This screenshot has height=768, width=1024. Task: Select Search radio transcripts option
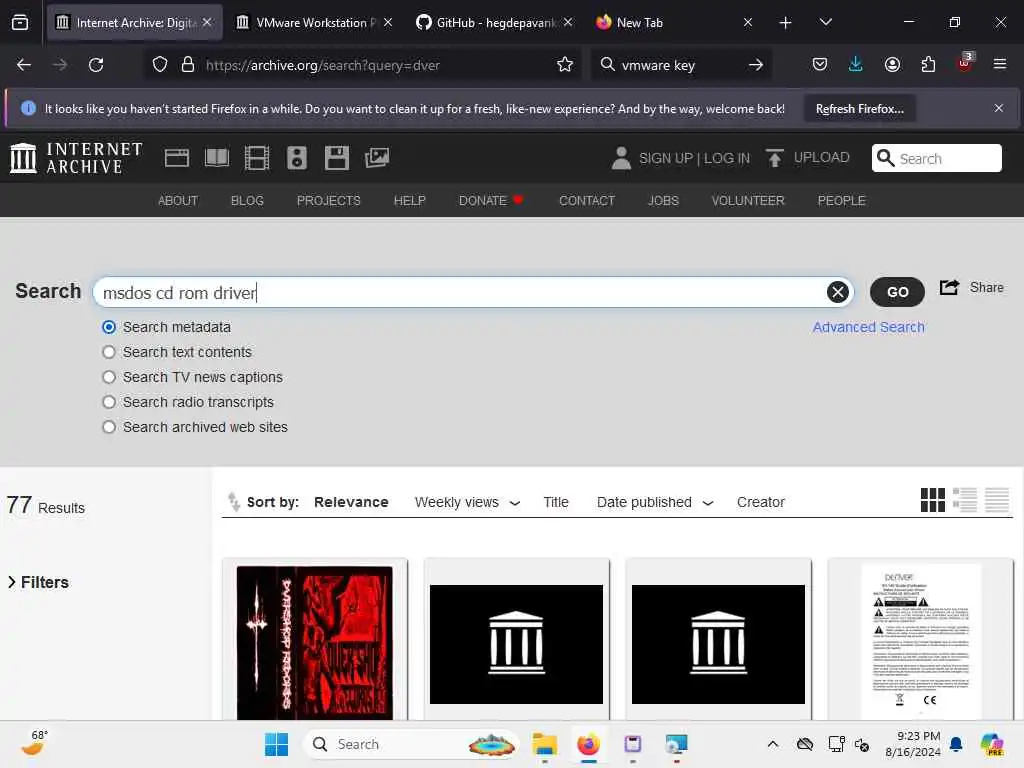tap(109, 402)
